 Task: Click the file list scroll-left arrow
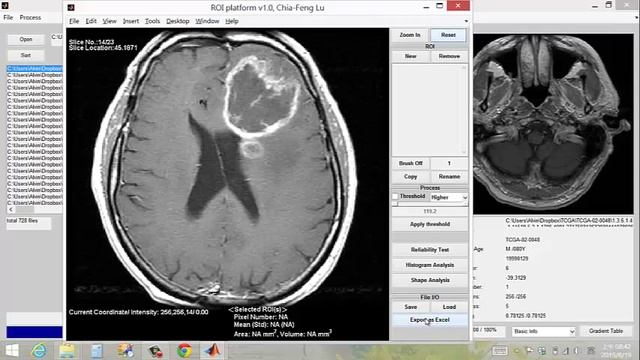(11, 210)
